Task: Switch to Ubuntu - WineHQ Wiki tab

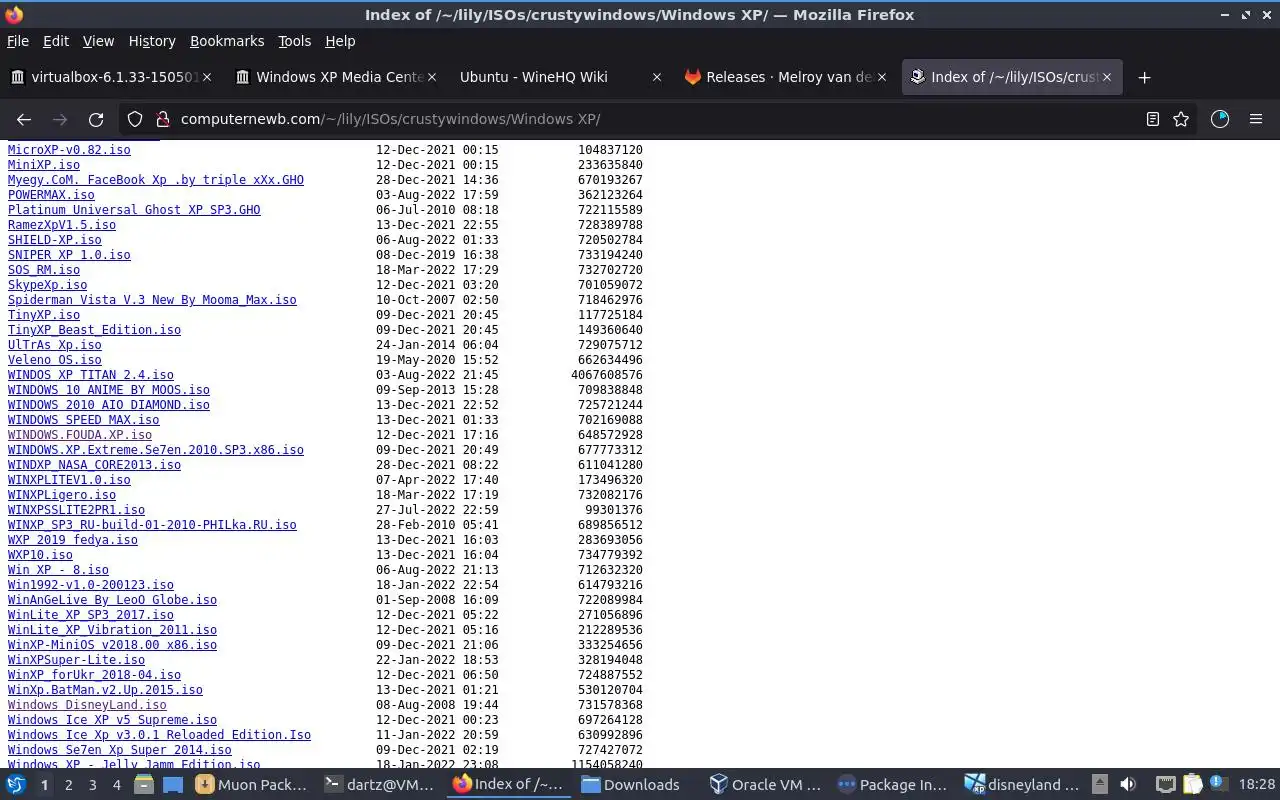Action: tap(560, 77)
